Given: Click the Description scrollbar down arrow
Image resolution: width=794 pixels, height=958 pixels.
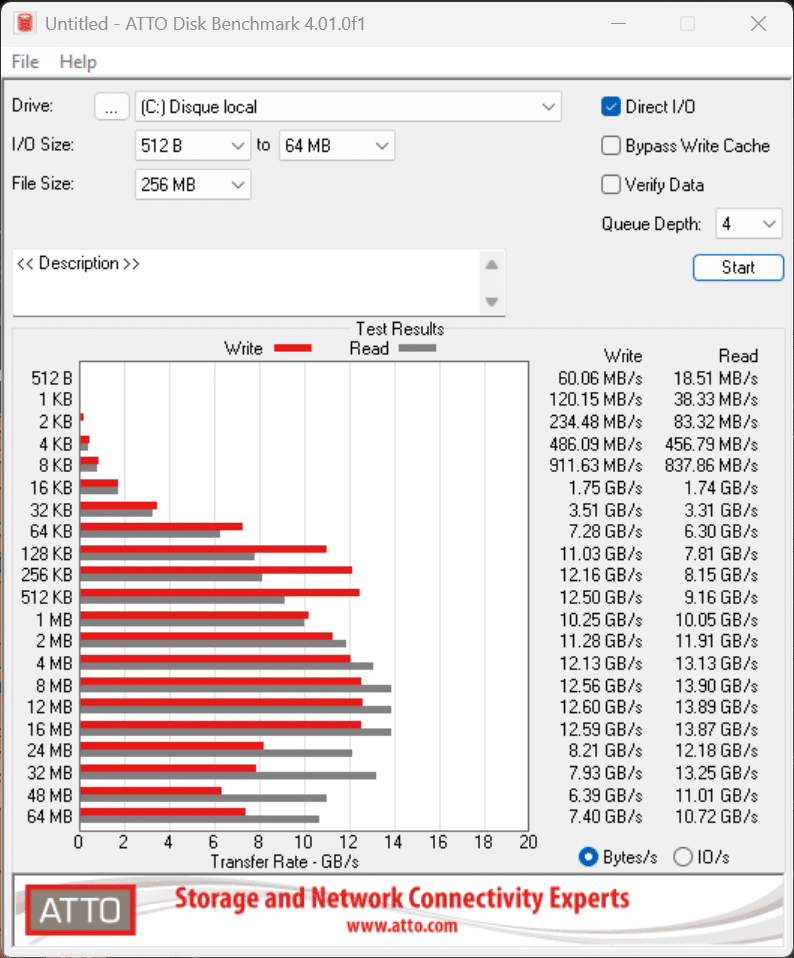Looking at the screenshot, I should (x=491, y=301).
